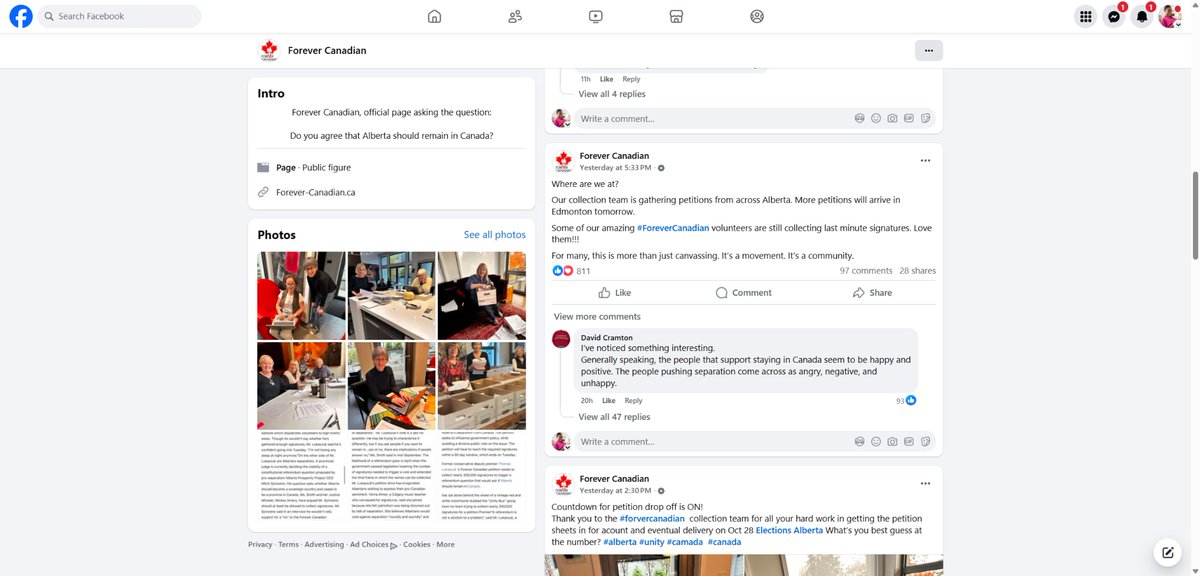View reactions count 811
This screenshot has width=1200, height=576.
[x=583, y=271]
